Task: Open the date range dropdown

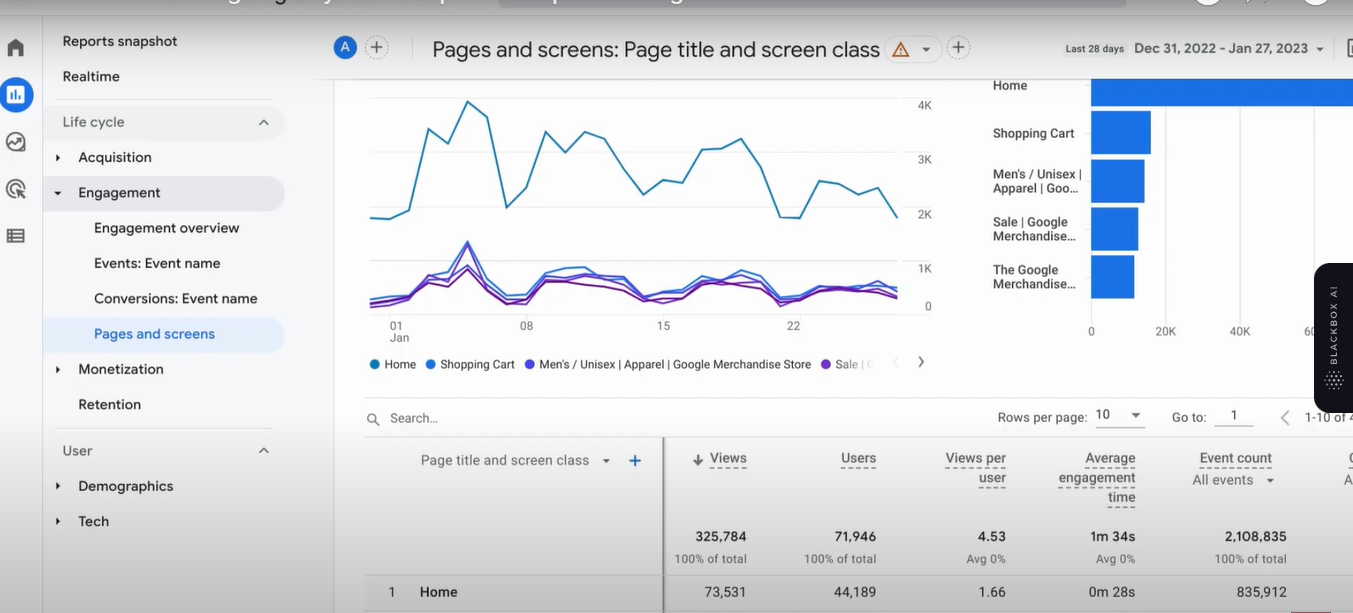Action: pos(1320,49)
